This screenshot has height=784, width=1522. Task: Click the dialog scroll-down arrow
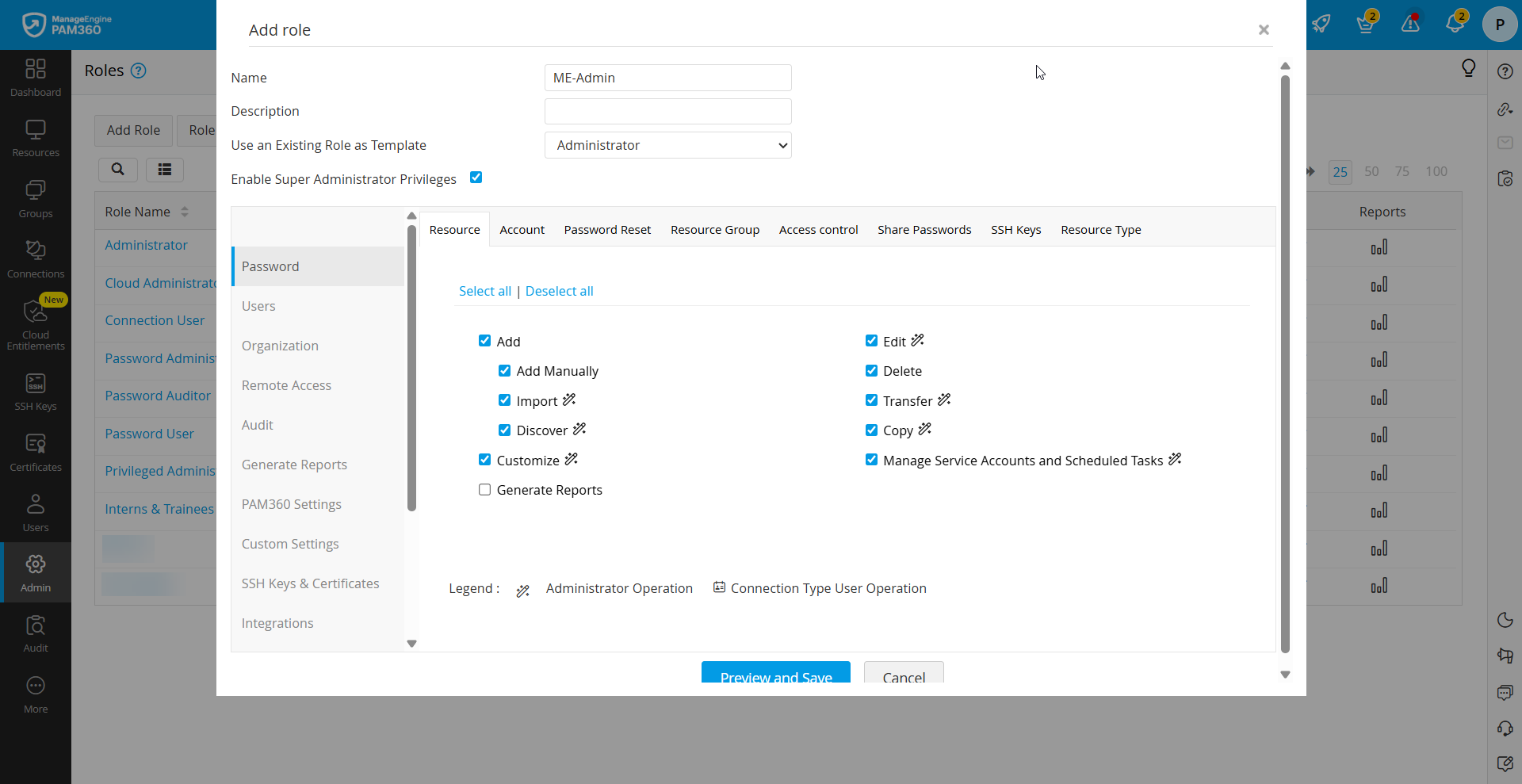click(1285, 675)
